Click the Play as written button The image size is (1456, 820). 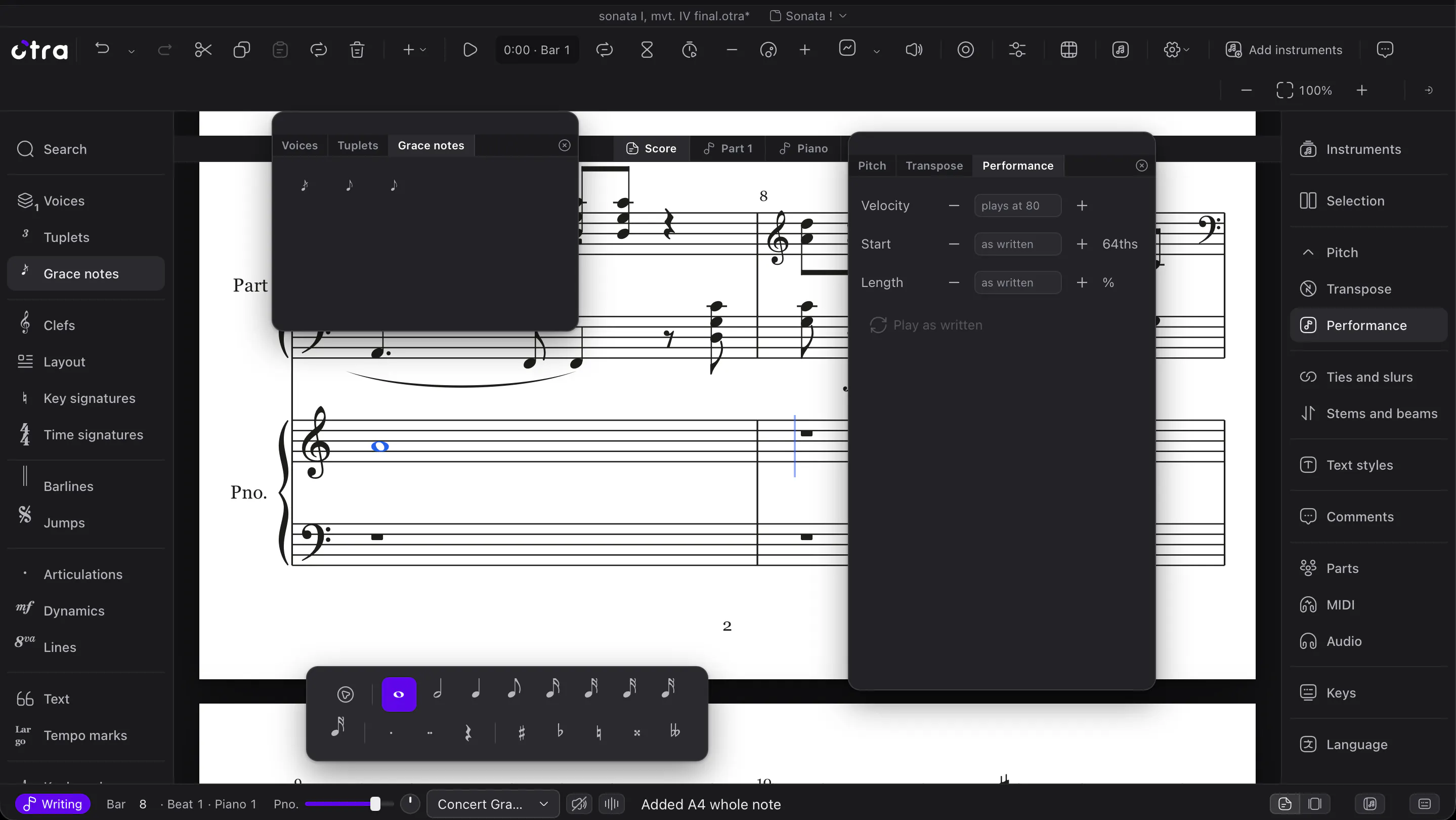pyautogui.click(x=926, y=325)
